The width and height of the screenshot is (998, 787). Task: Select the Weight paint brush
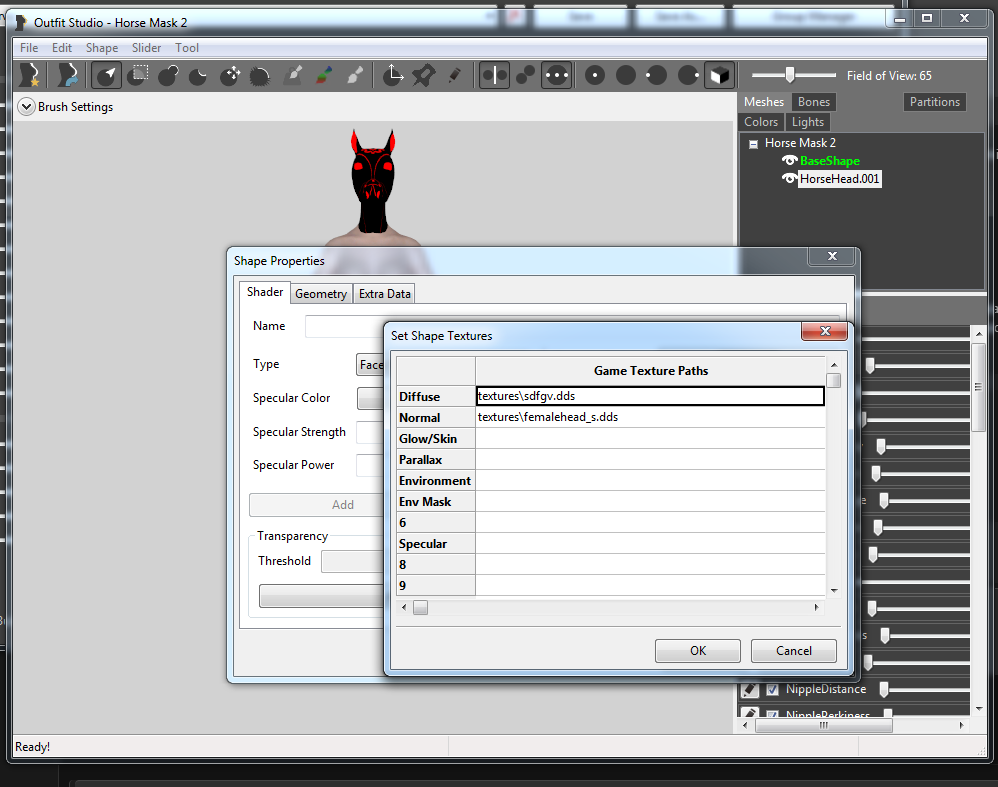point(293,75)
